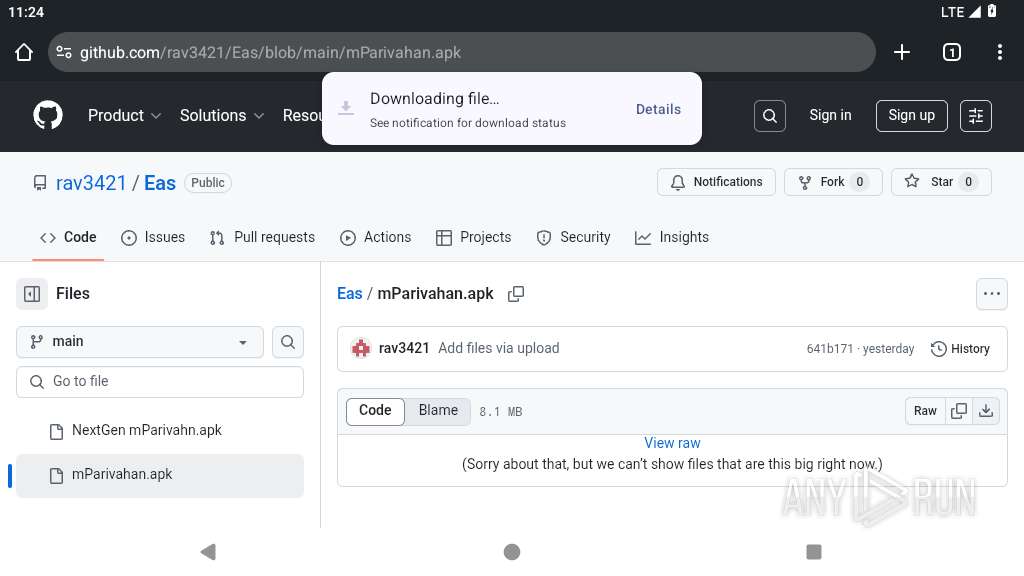Click the View raw link
Viewport: 1024px width, 576px height.
click(672, 443)
